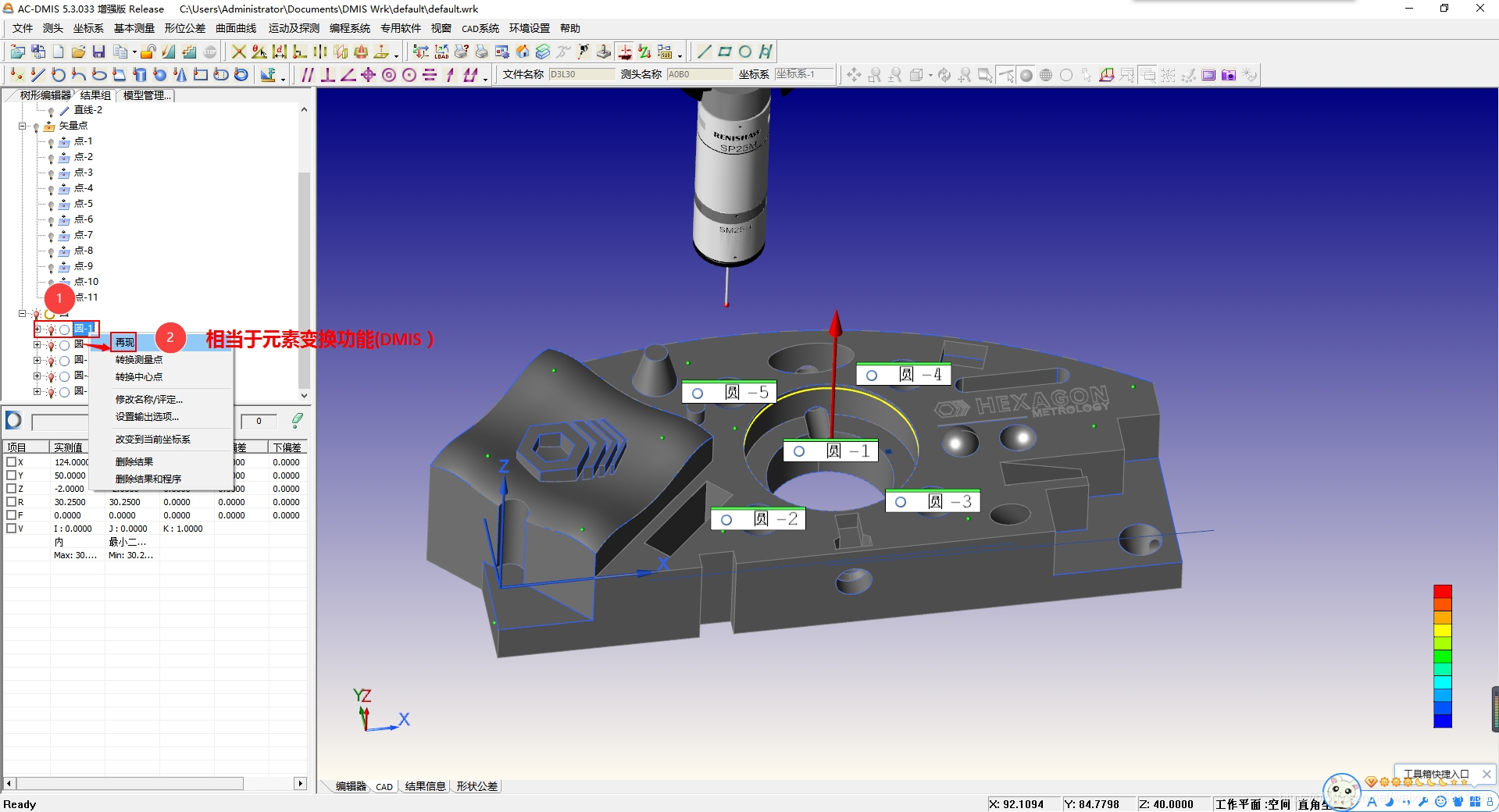
Task: Select the measure cylinder tool icon
Action: coord(139,75)
